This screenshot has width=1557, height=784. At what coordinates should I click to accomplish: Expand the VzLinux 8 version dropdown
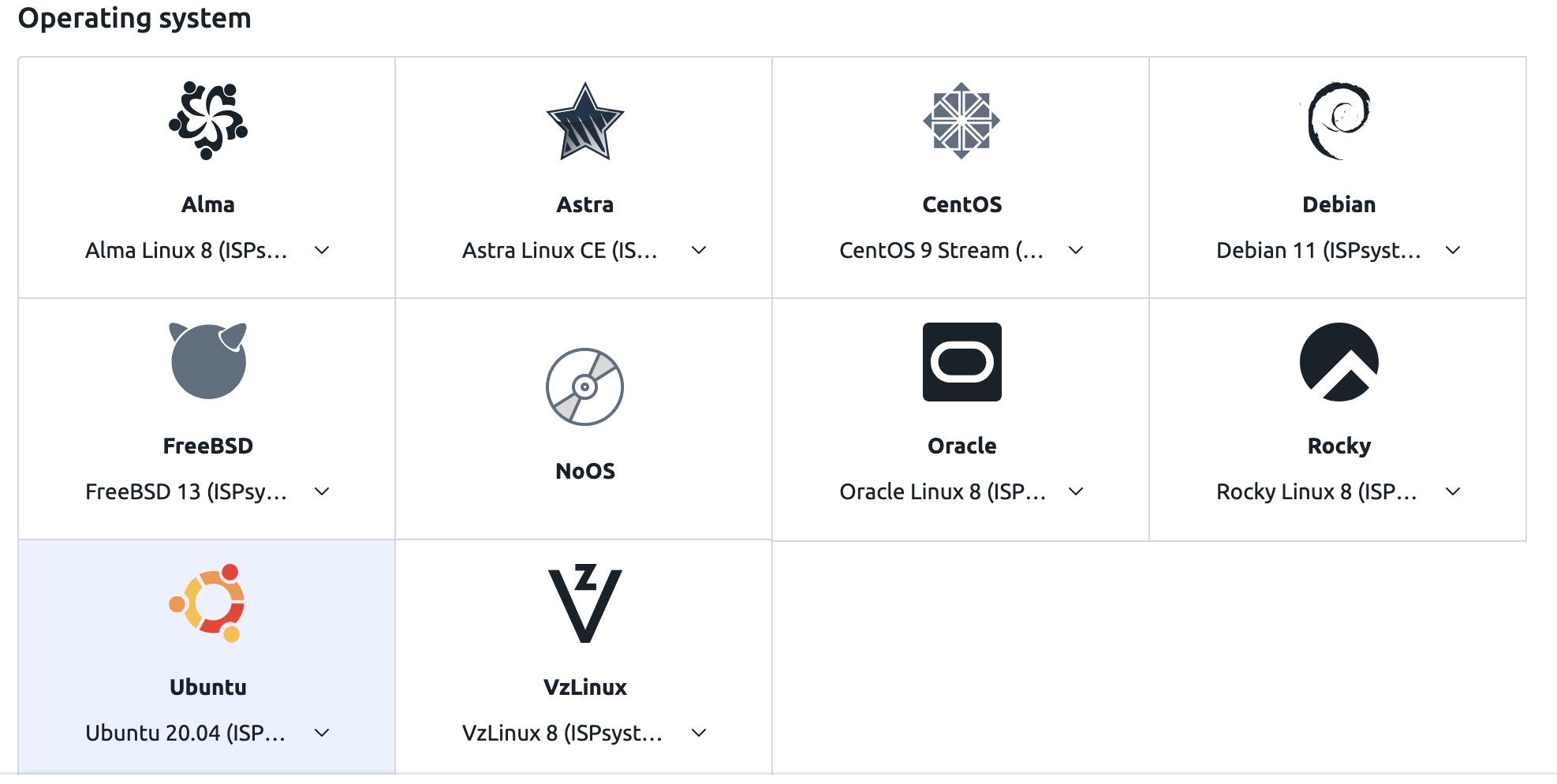pyautogui.click(x=699, y=734)
